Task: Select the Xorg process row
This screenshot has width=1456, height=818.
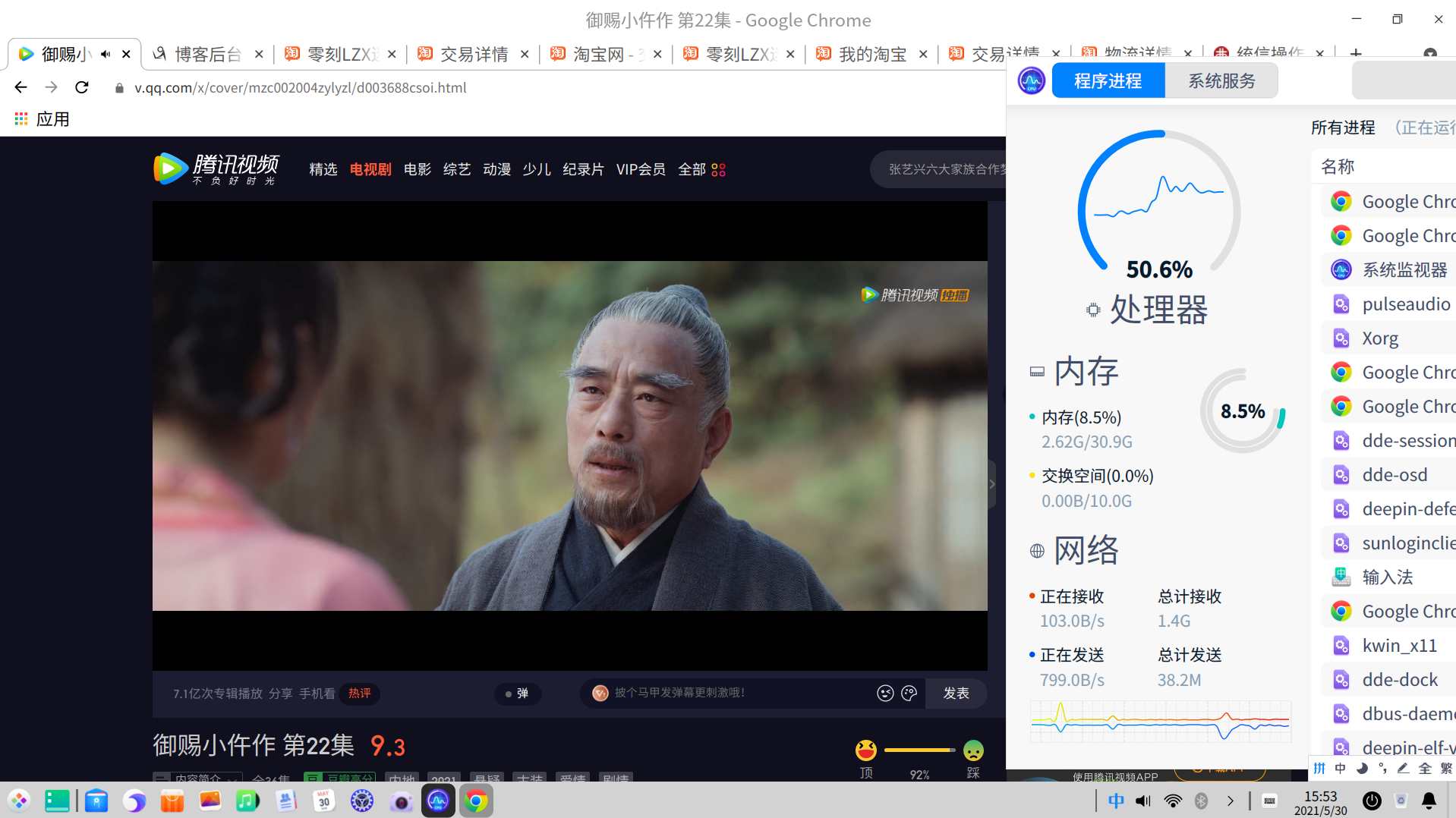Action: tap(1388, 338)
